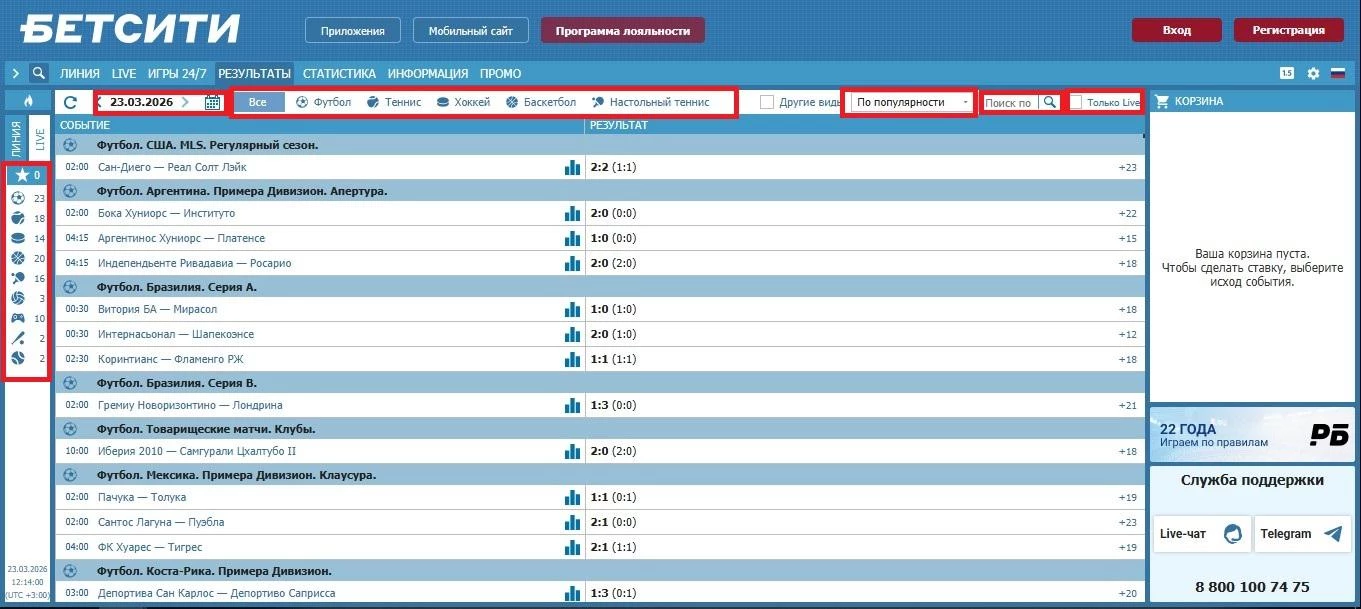Screen dimensions: 1361x609
Task: Toggle the Другие виды checkbox
Action: tap(767, 102)
